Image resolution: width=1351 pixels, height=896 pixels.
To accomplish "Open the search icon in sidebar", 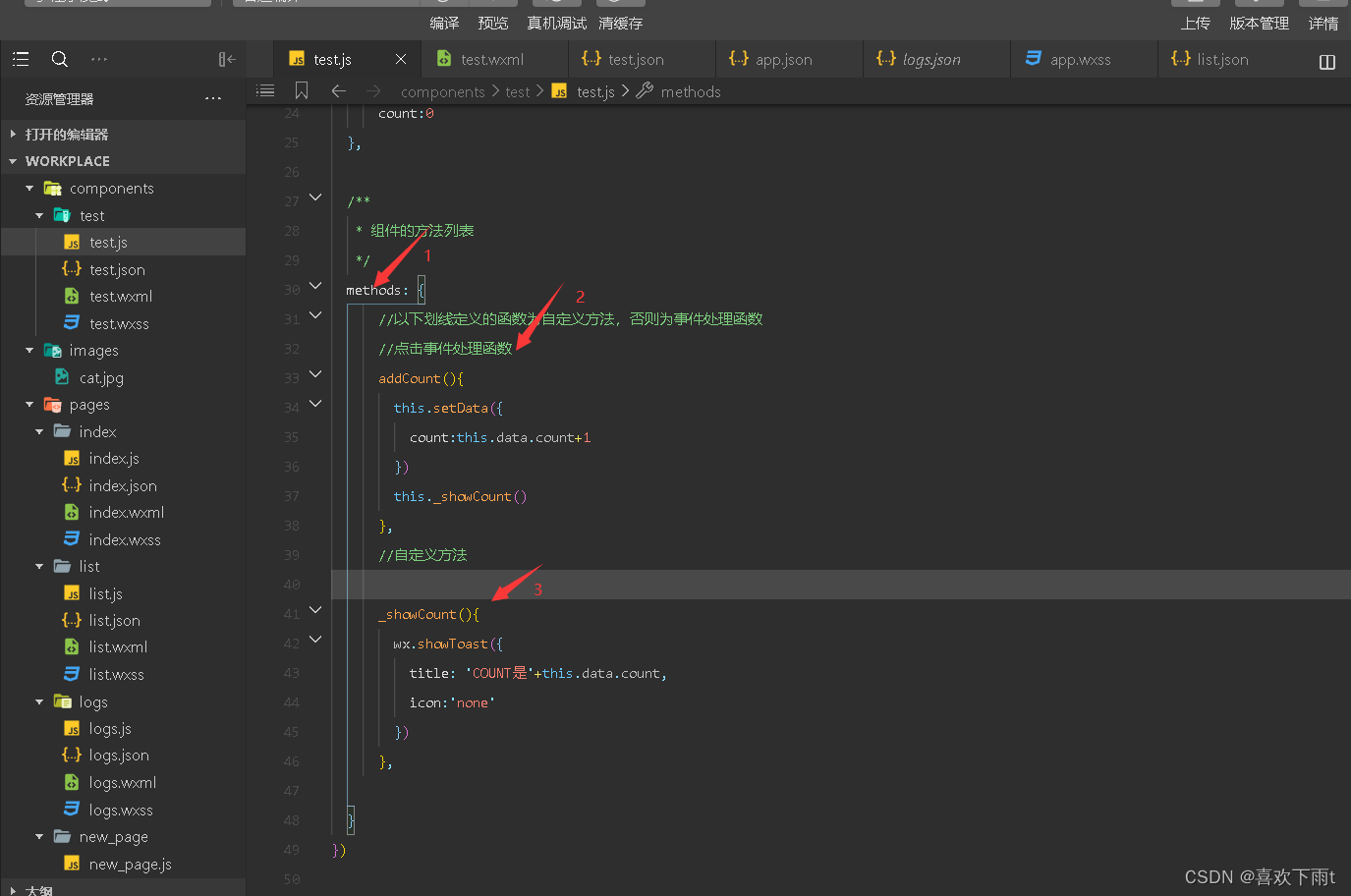I will [x=60, y=59].
